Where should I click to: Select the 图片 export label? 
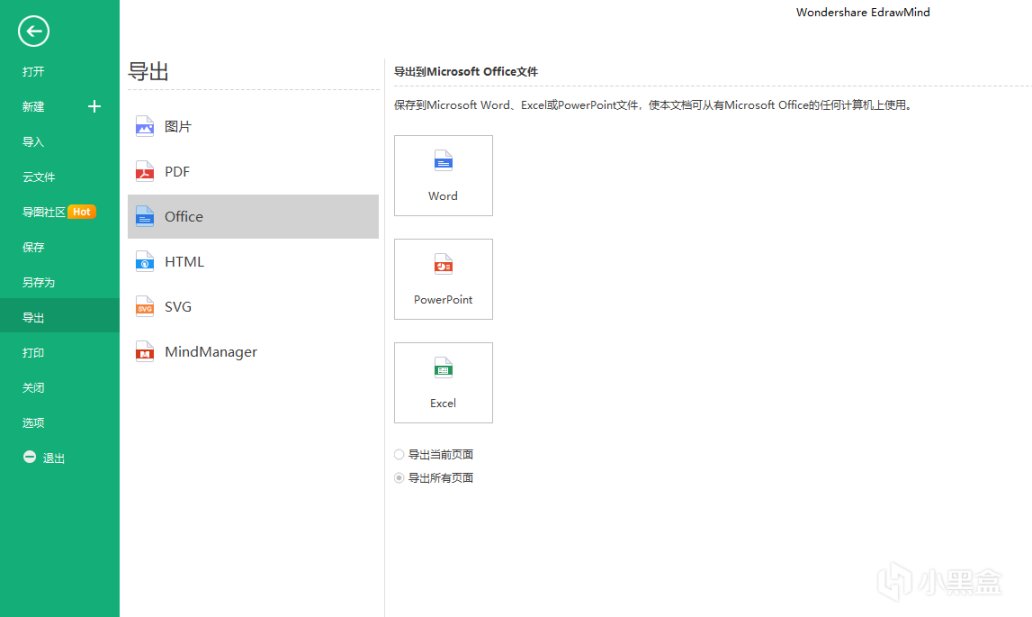[178, 126]
